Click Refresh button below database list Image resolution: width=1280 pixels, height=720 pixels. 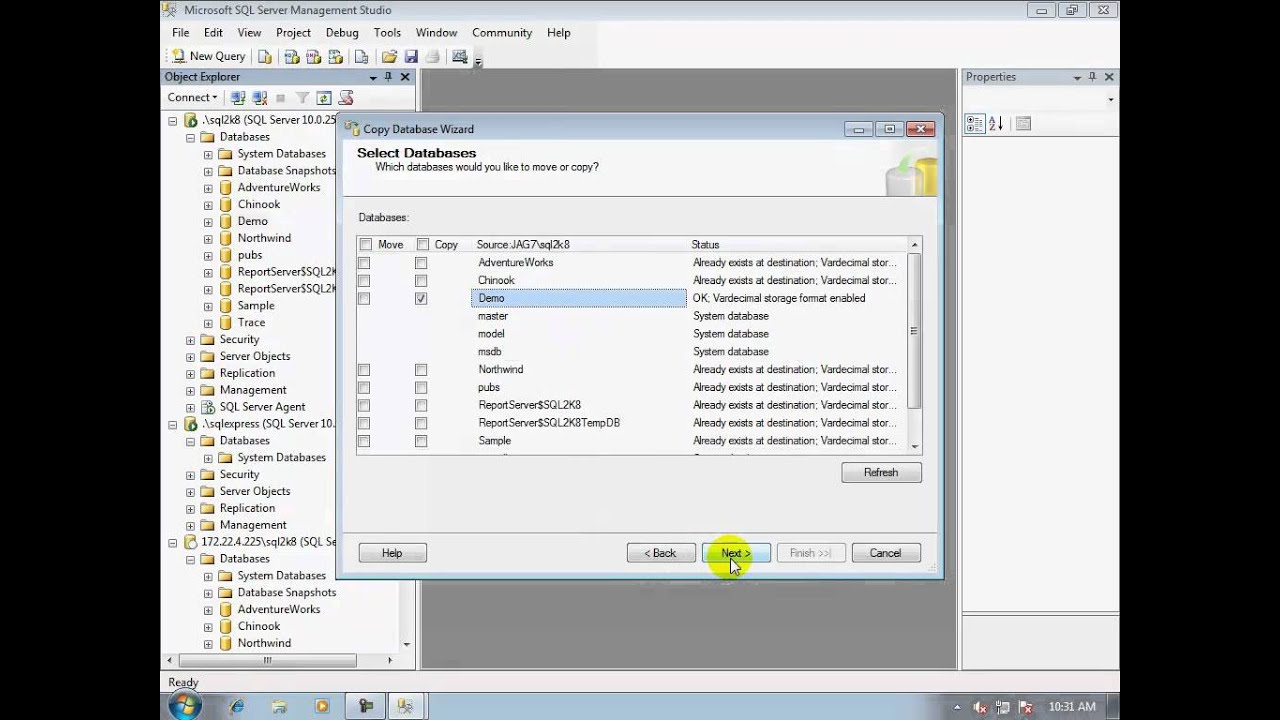tap(881, 472)
